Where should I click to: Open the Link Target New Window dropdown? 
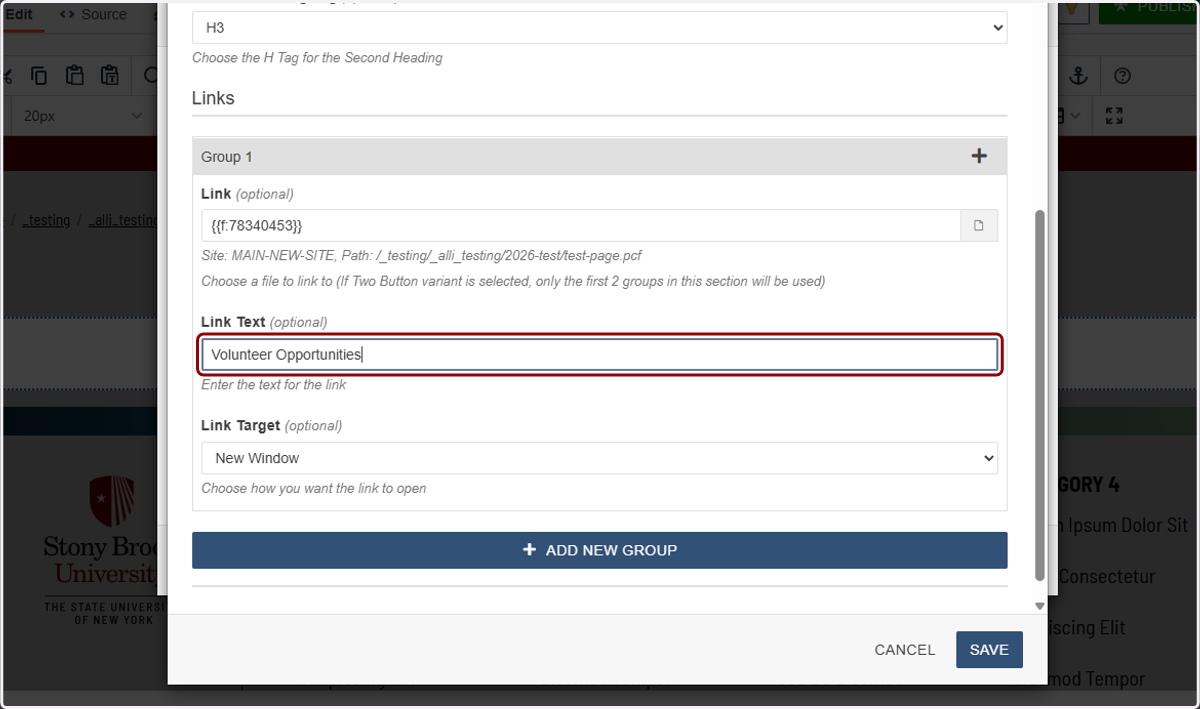pyautogui.click(x=599, y=458)
